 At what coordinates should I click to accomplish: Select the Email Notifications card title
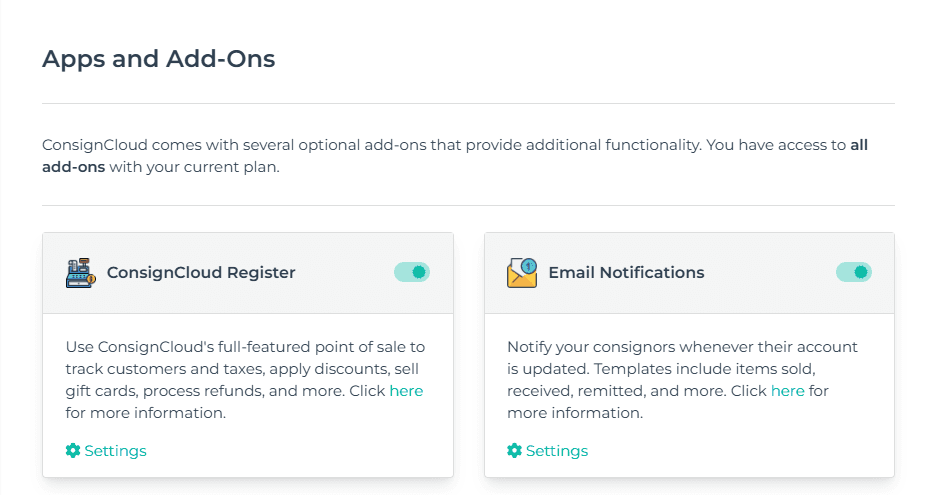click(626, 272)
